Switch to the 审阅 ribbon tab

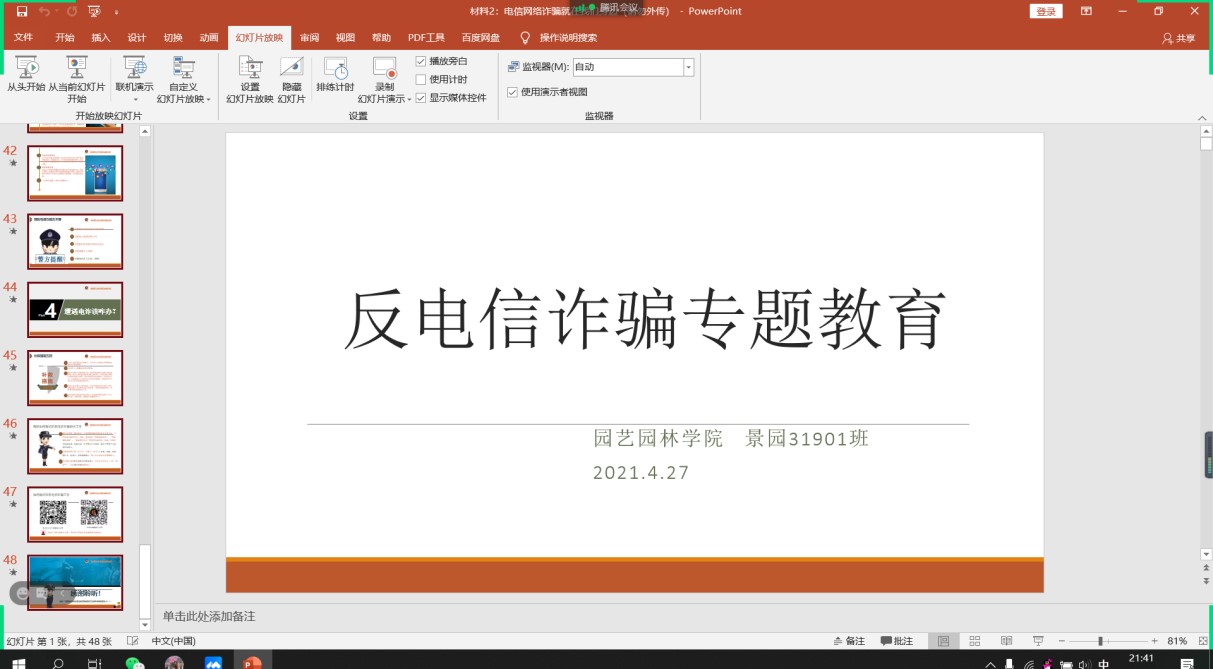[x=309, y=38]
